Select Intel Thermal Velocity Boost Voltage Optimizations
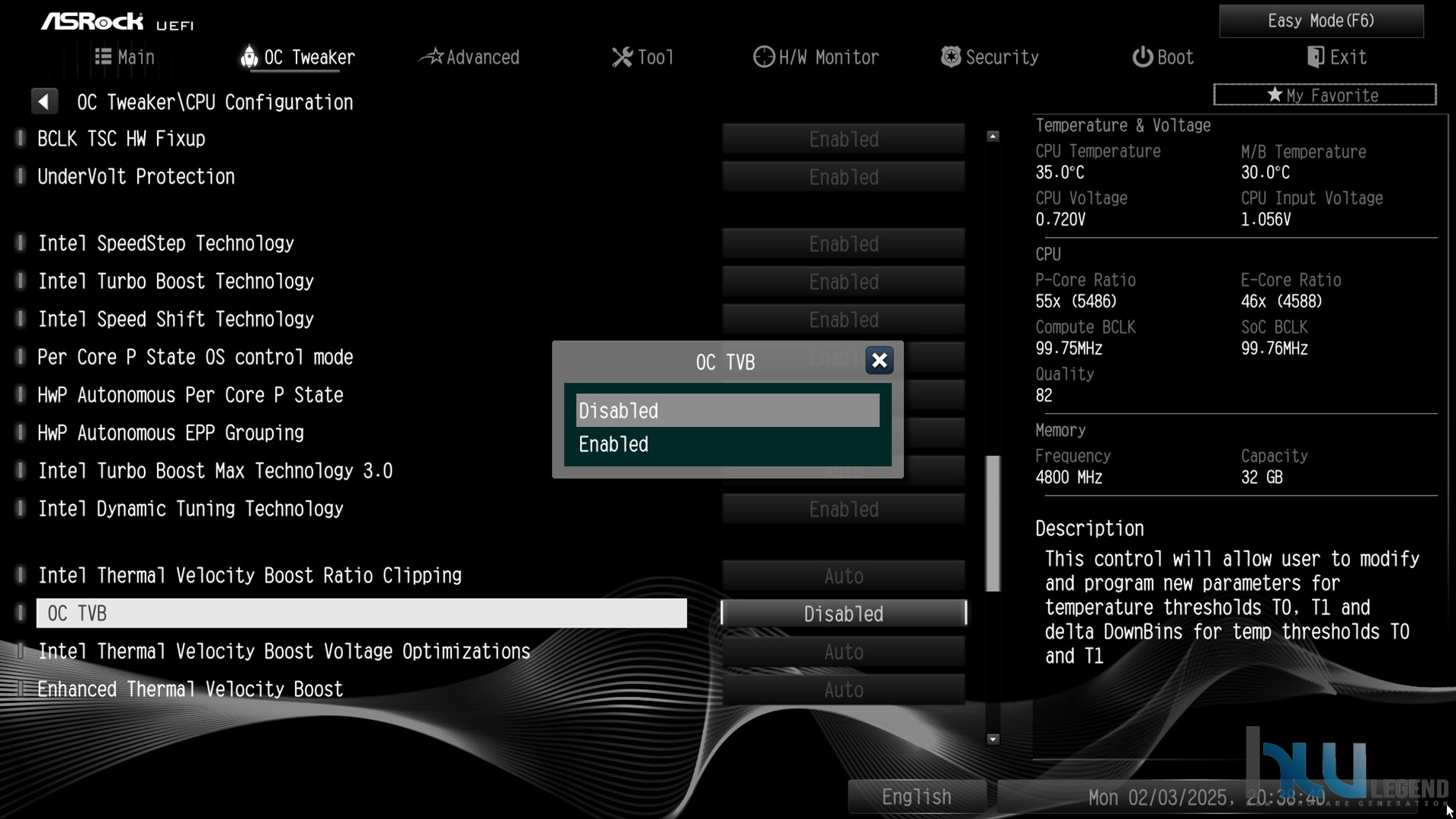The width and height of the screenshot is (1456, 819). 284,651
